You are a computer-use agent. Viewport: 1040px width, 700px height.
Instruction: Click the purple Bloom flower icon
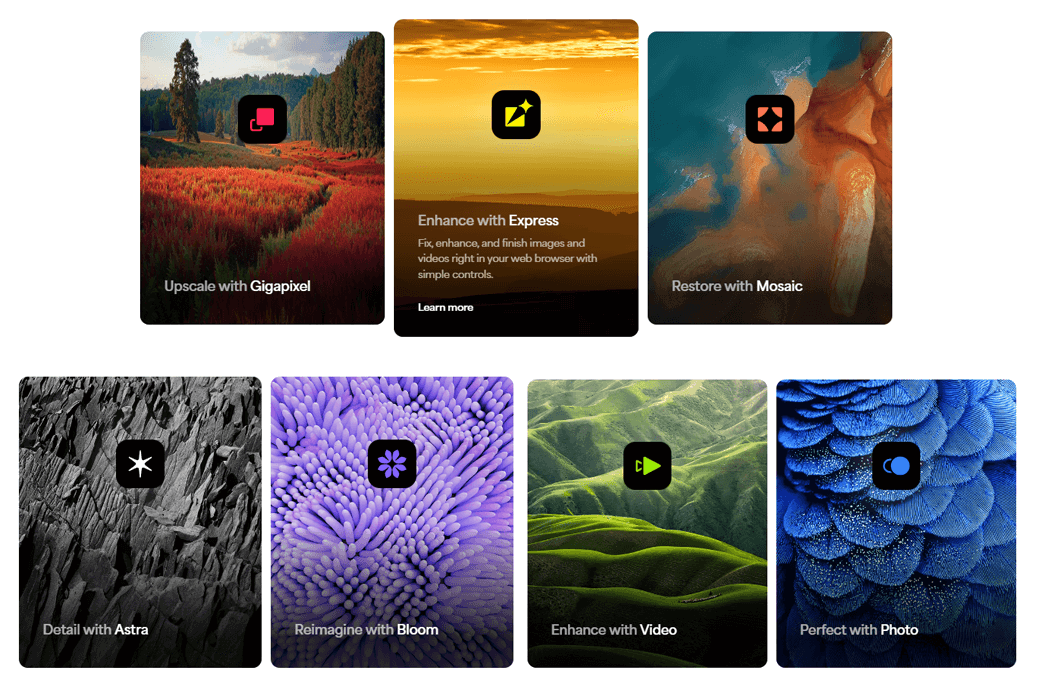click(x=392, y=464)
